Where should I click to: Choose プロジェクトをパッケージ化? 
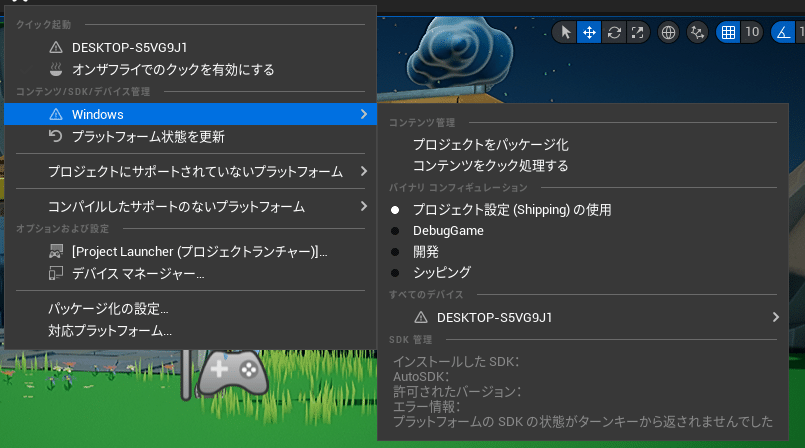coord(583,145)
